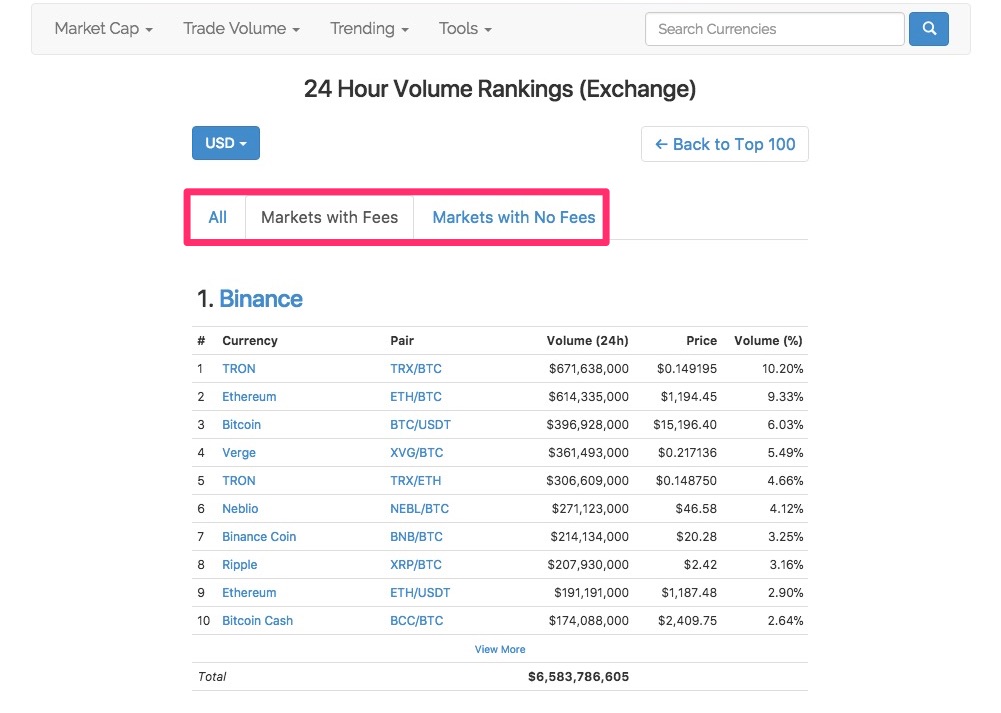
Task: Select the $1,194.45 price value
Action: [688, 397]
